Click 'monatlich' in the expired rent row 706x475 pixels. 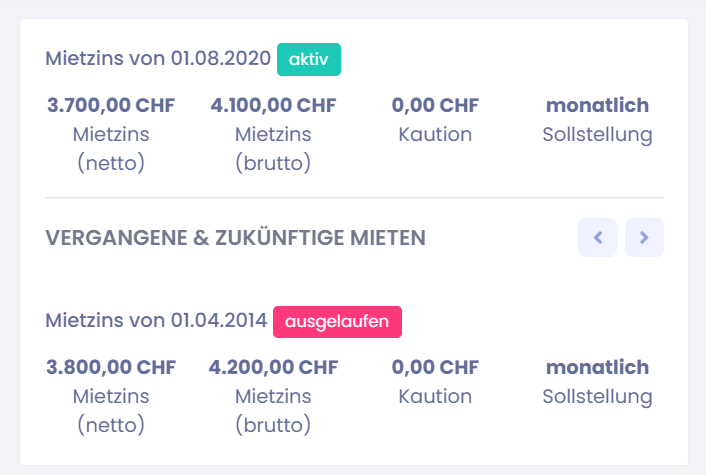click(x=597, y=367)
